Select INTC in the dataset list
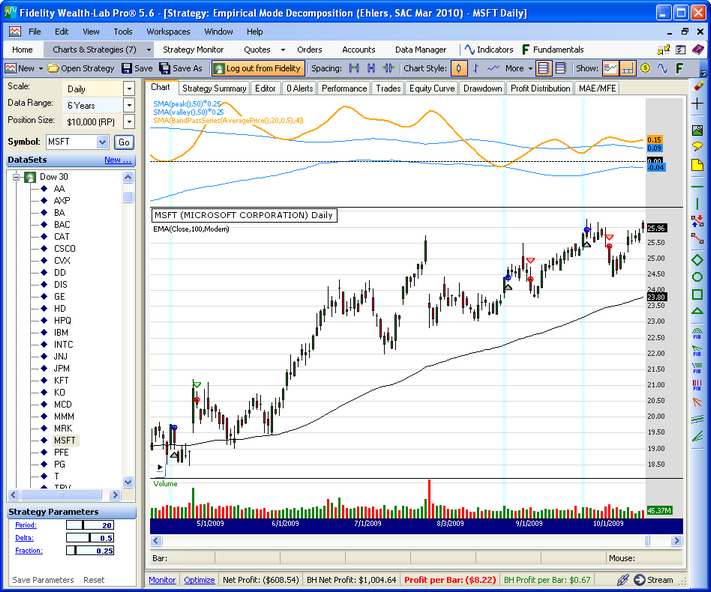The height and width of the screenshot is (592, 711). [65, 345]
